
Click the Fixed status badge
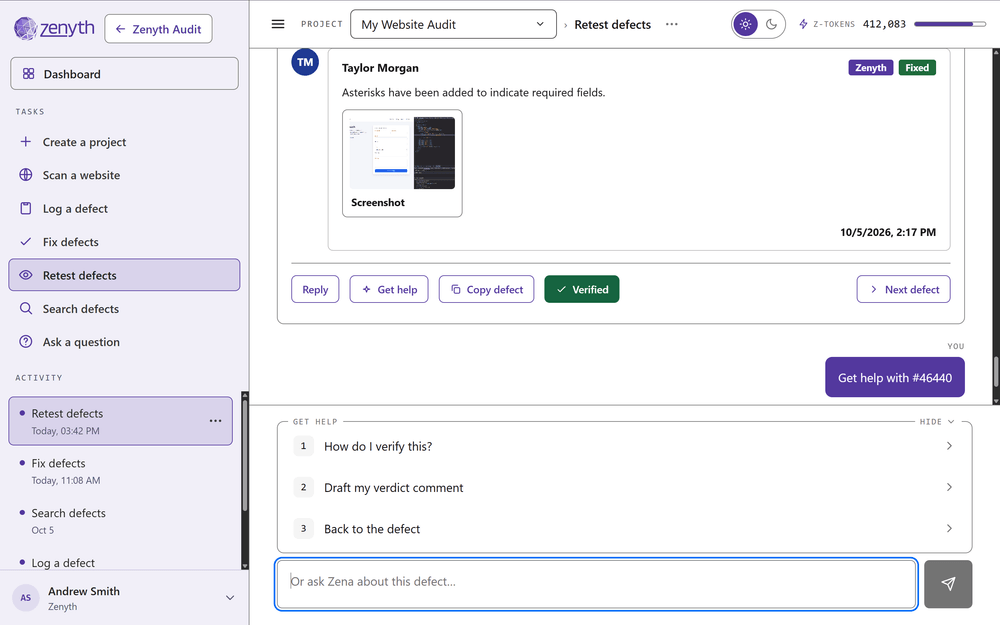pyautogui.click(x=917, y=68)
